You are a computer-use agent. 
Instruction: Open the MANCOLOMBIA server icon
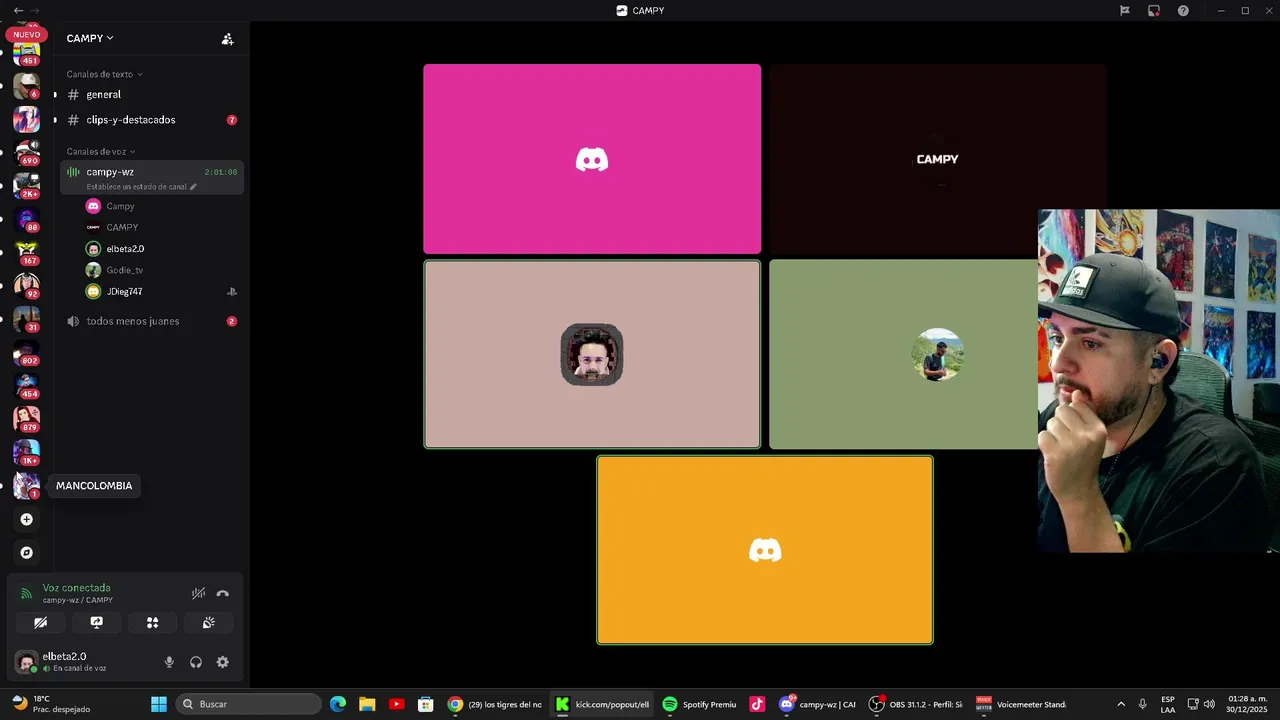tap(27, 486)
